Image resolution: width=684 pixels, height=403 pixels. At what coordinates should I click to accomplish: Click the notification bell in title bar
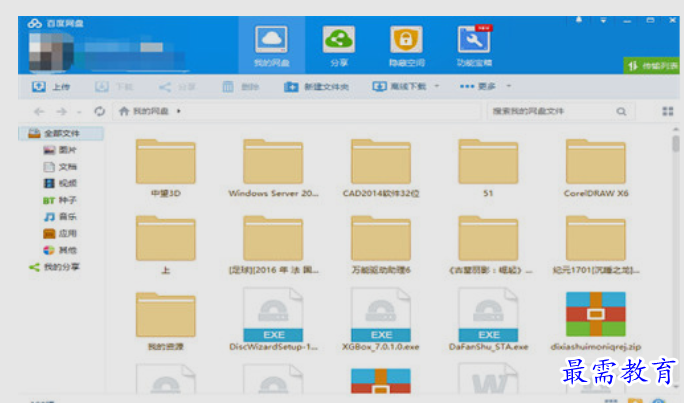click(x=579, y=20)
